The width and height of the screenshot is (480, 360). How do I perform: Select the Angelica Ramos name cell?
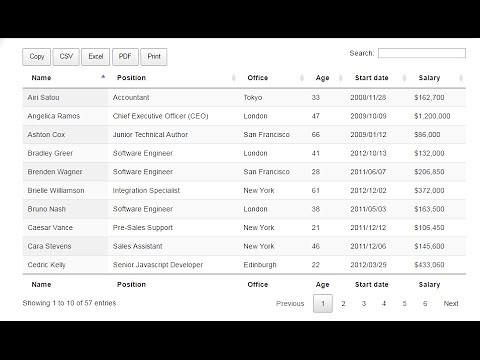tap(65, 116)
